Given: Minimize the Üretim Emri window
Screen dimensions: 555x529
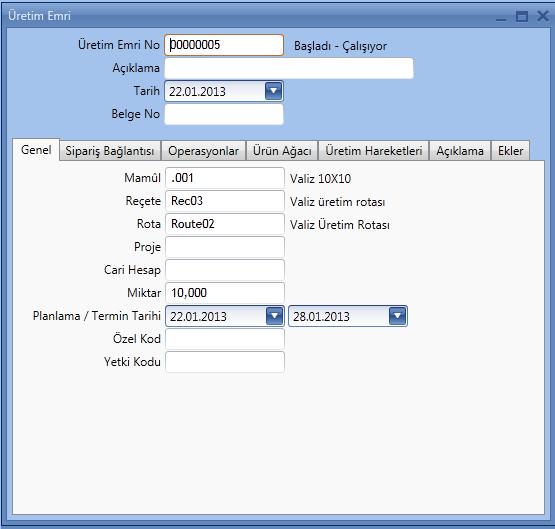Looking at the screenshot, I should [501, 17].
